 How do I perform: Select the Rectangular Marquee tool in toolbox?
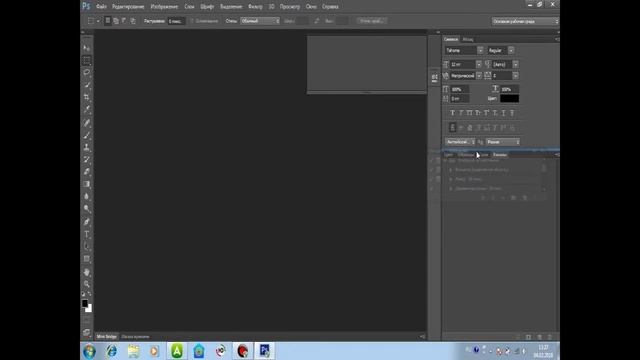(x=87, y=60)
